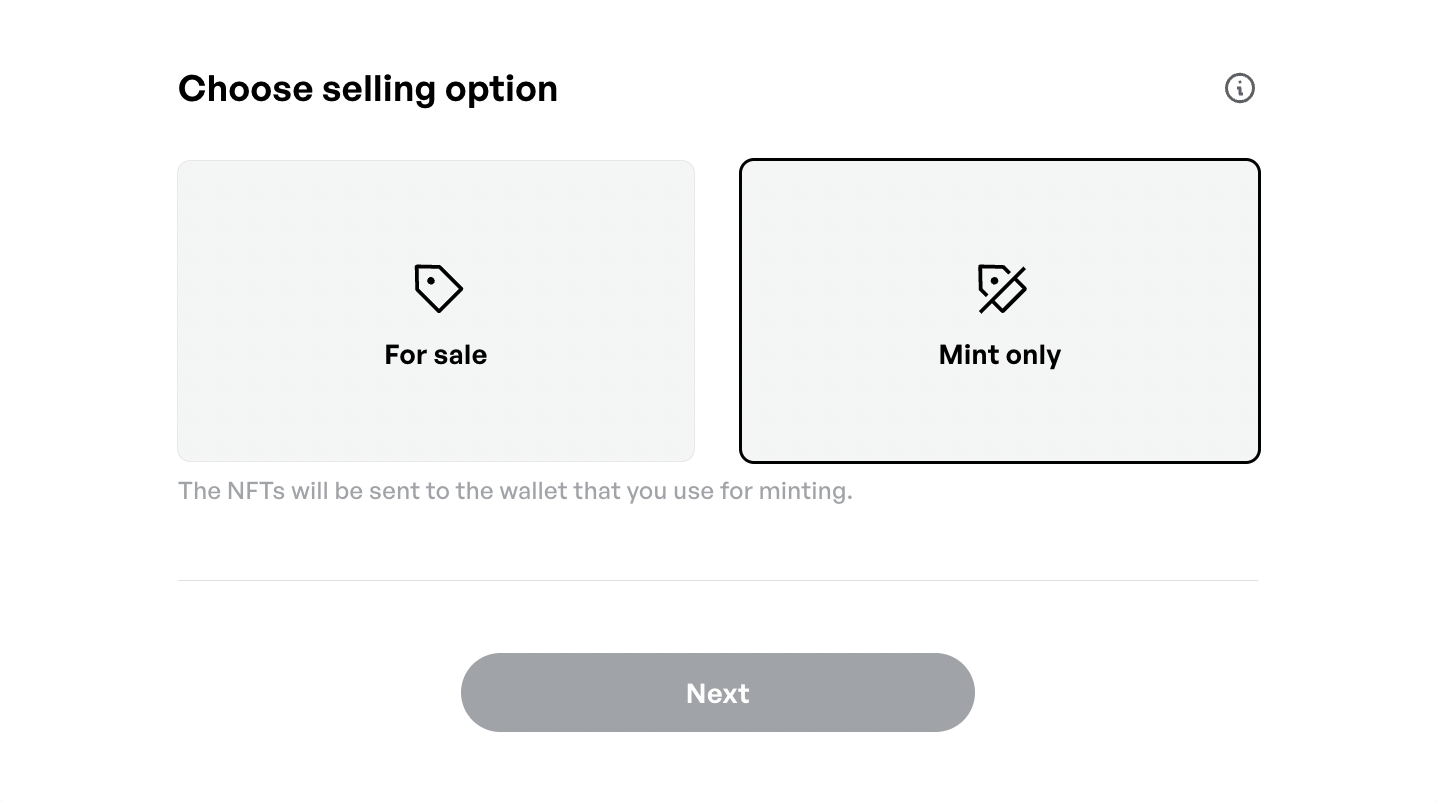Click the word "sale" in the left card
This screenshot has width=1436, height=802.
tap(460, 355)
